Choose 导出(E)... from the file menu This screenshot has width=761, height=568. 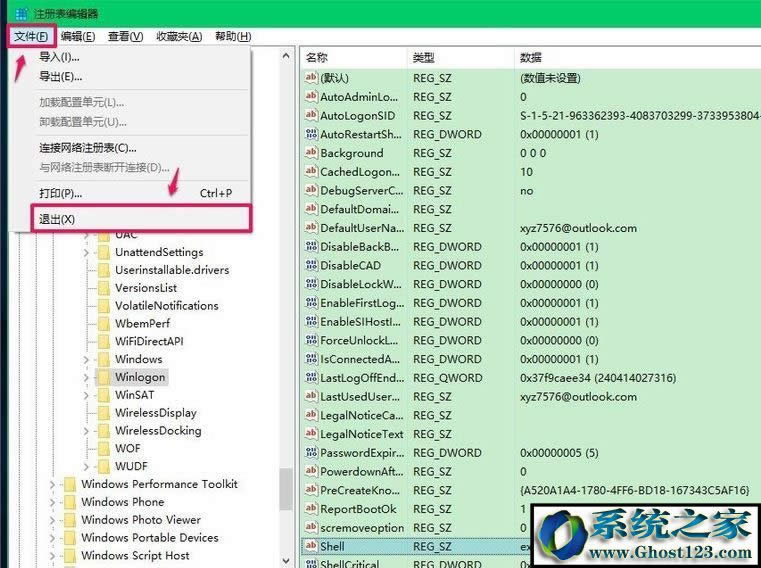(x=60, y=76)
